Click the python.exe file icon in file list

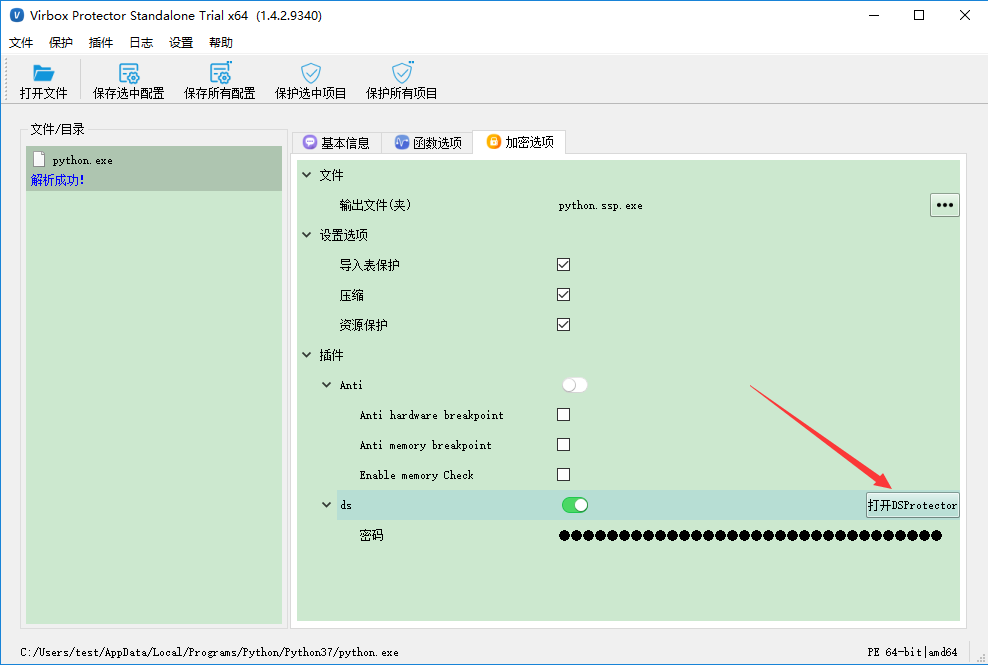click(39, 159)
